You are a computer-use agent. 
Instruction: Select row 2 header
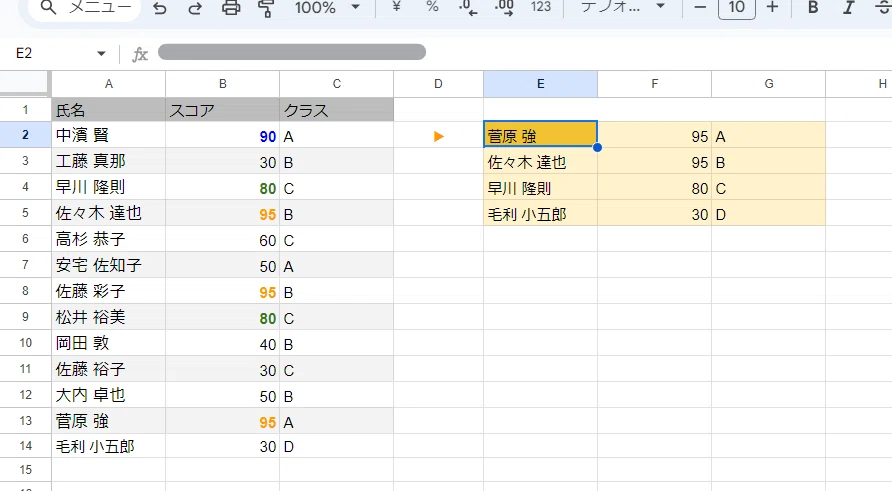tap(26, 135)
